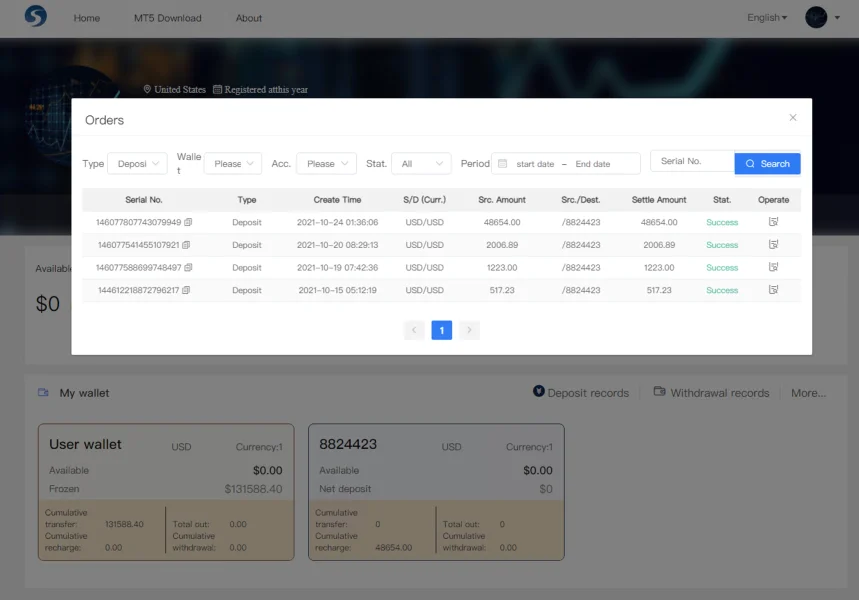Click the site logo in header
The height and width of the screenshot is (600, 859).
coord(36,17)
